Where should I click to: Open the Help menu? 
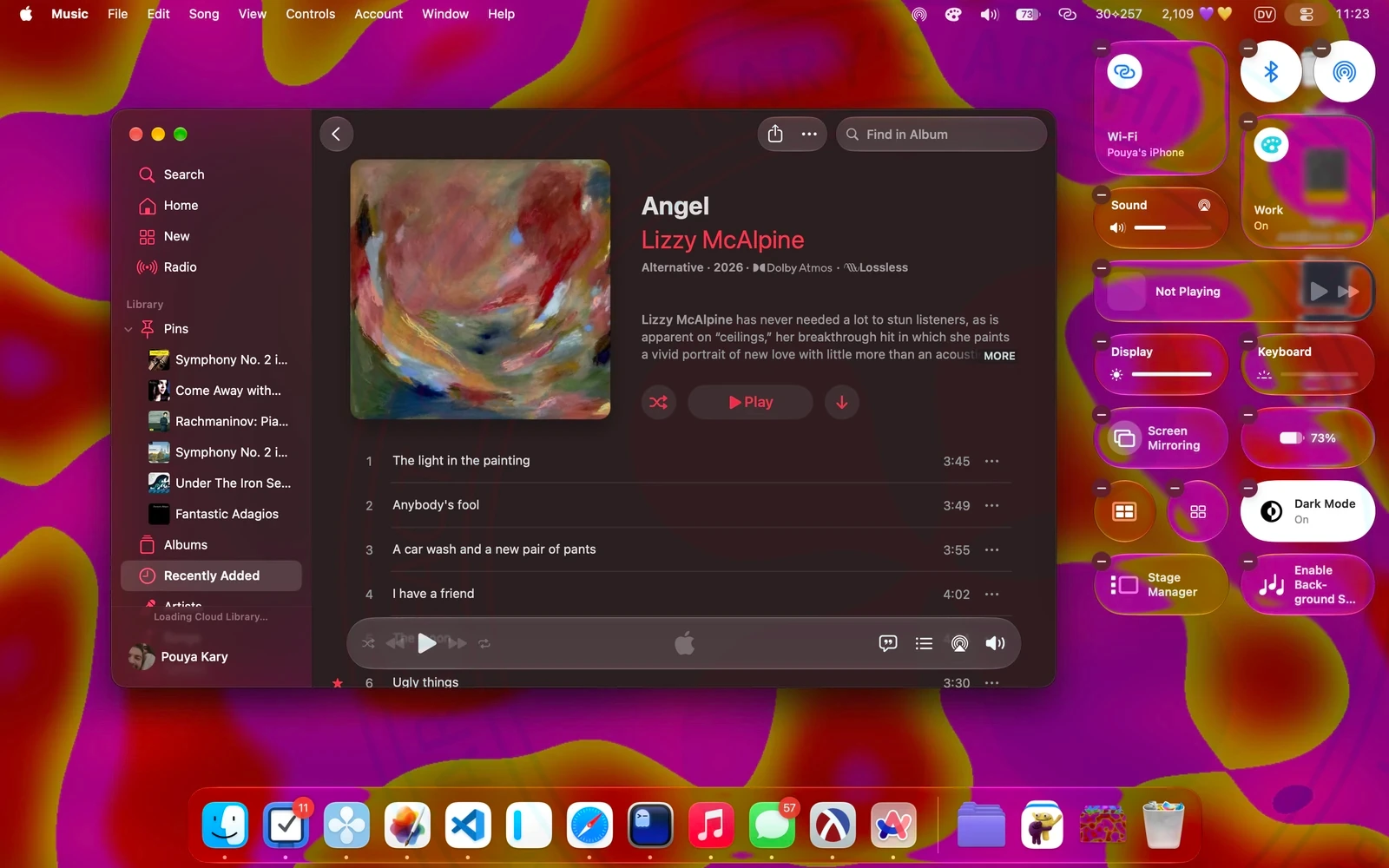point(501,14)
